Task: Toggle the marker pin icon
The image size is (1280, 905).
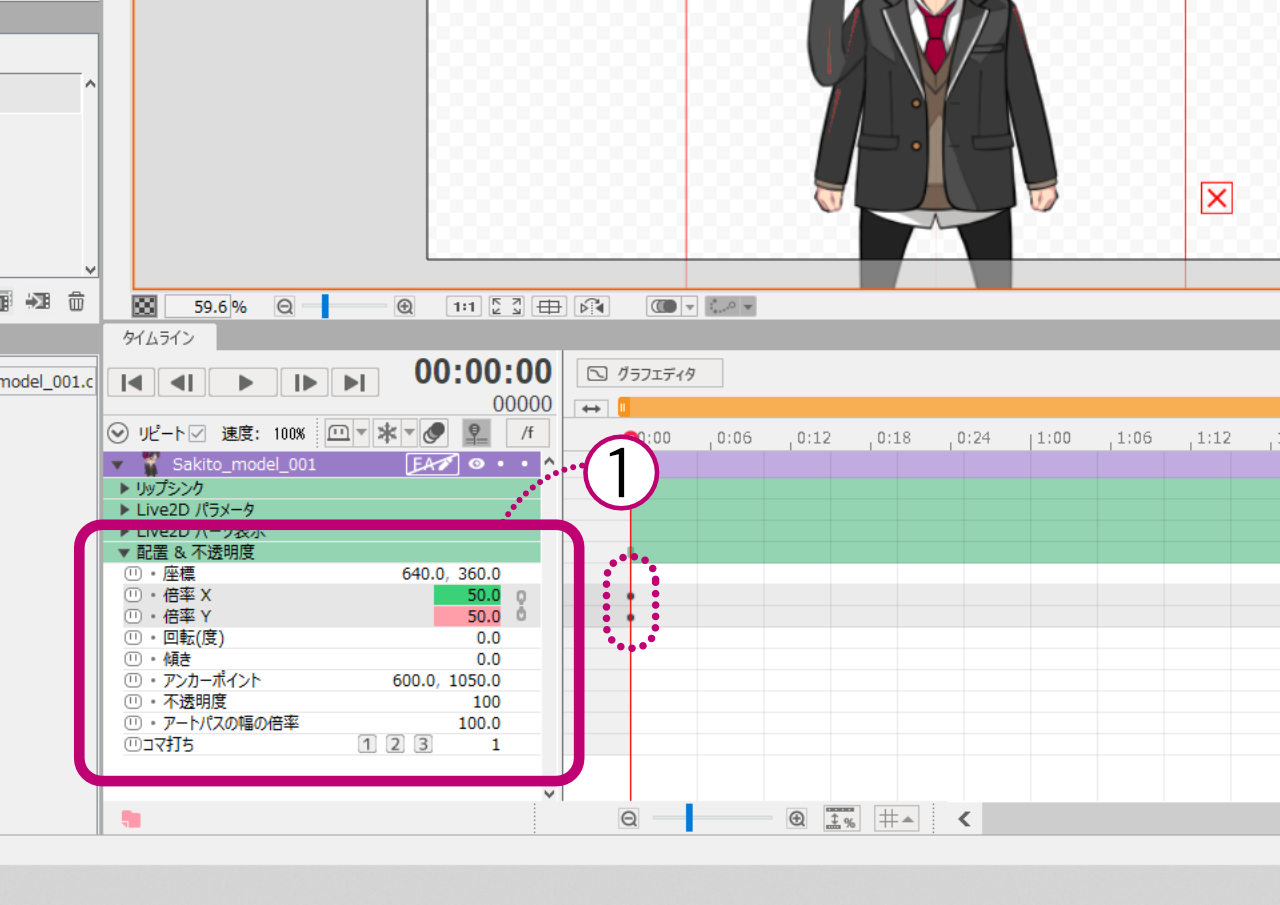Action: click(x=478, y=433)
